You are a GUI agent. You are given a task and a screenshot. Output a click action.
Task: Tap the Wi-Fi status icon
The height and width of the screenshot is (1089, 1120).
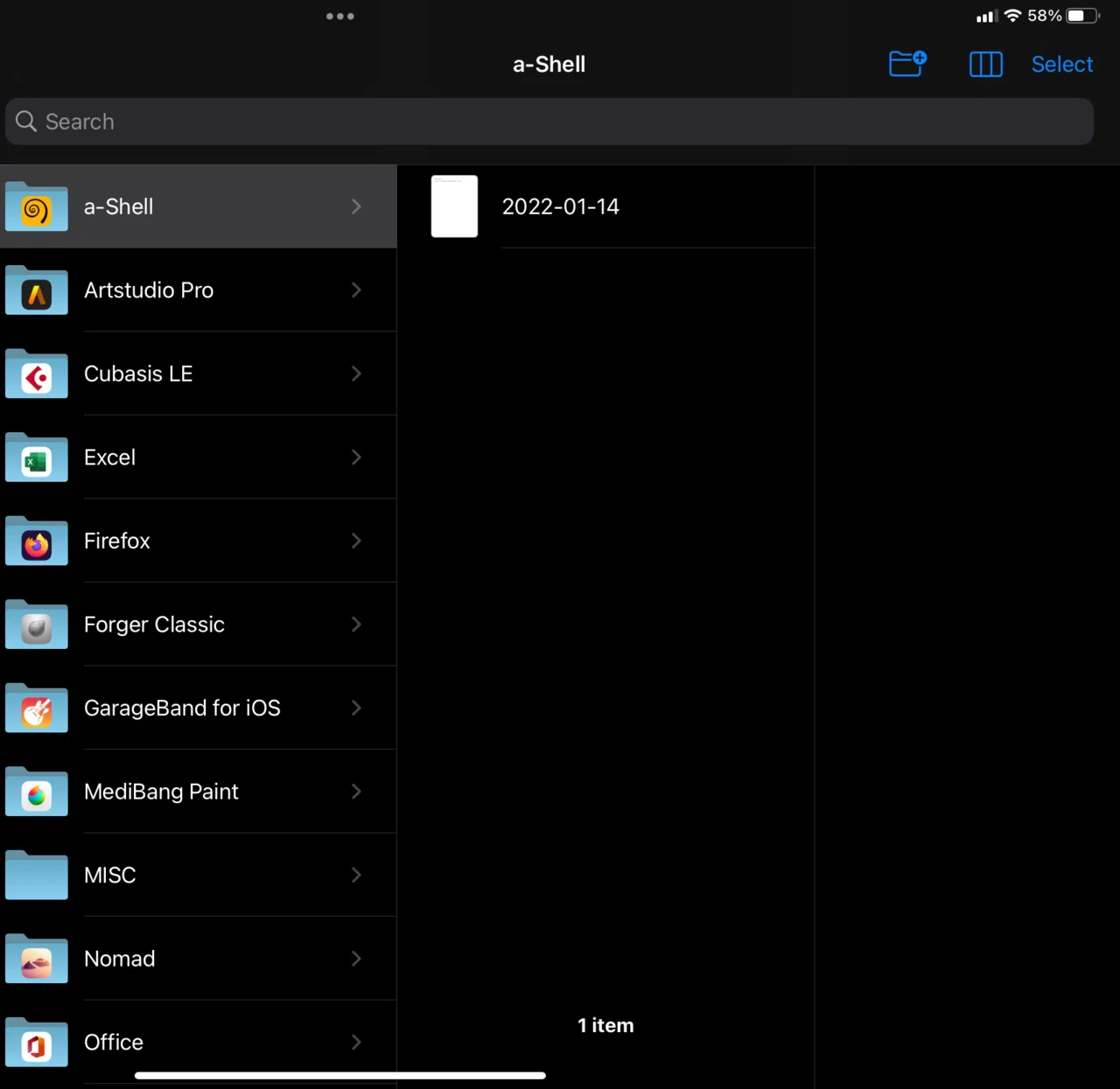pos(1013,16)
